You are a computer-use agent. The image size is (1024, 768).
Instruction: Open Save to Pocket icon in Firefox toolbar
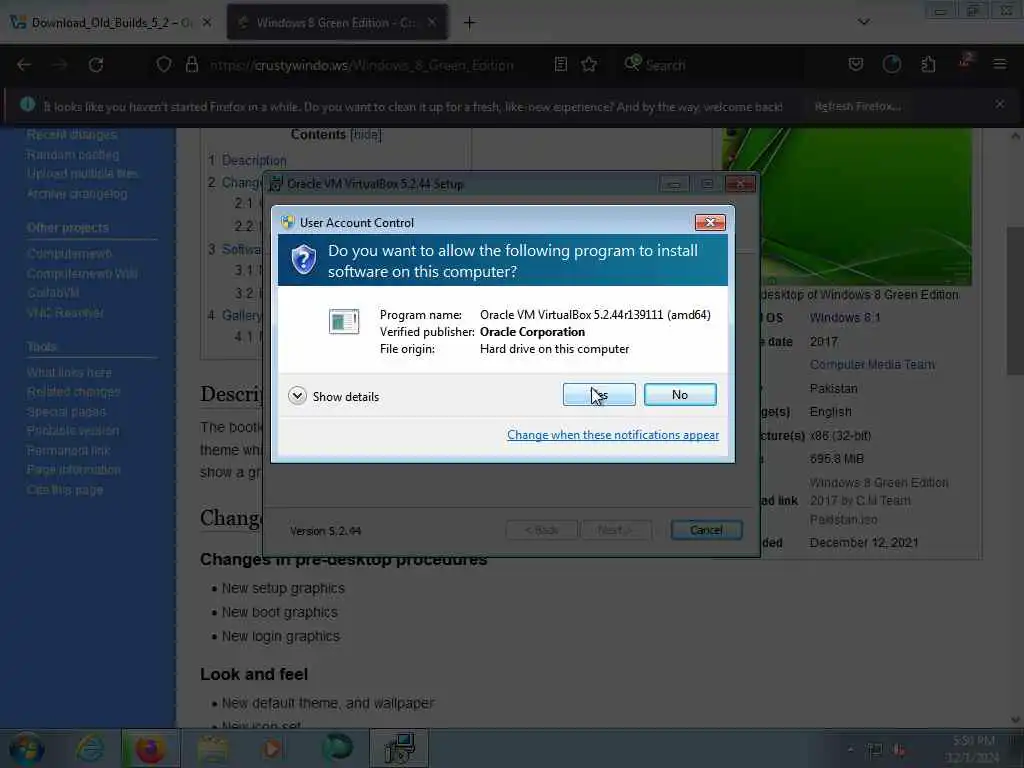(x=856, y=65)
